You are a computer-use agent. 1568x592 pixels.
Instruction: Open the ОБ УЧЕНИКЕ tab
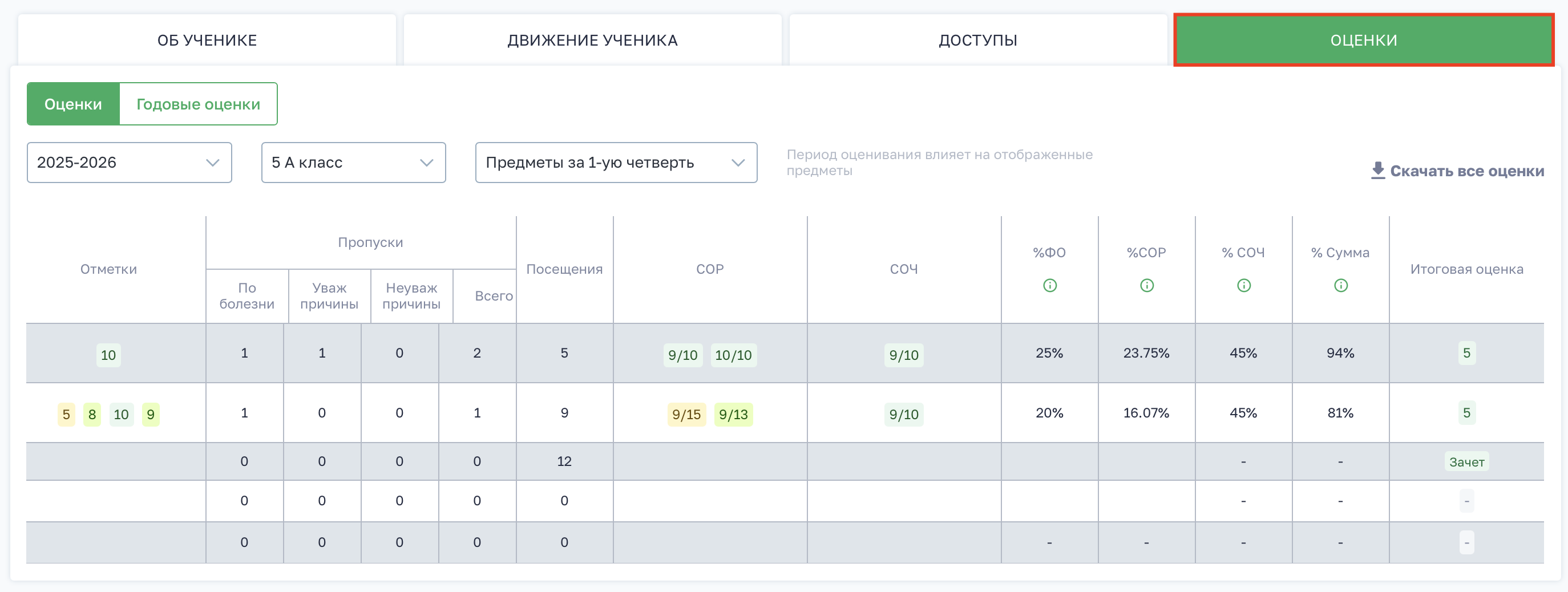point(207,40)
